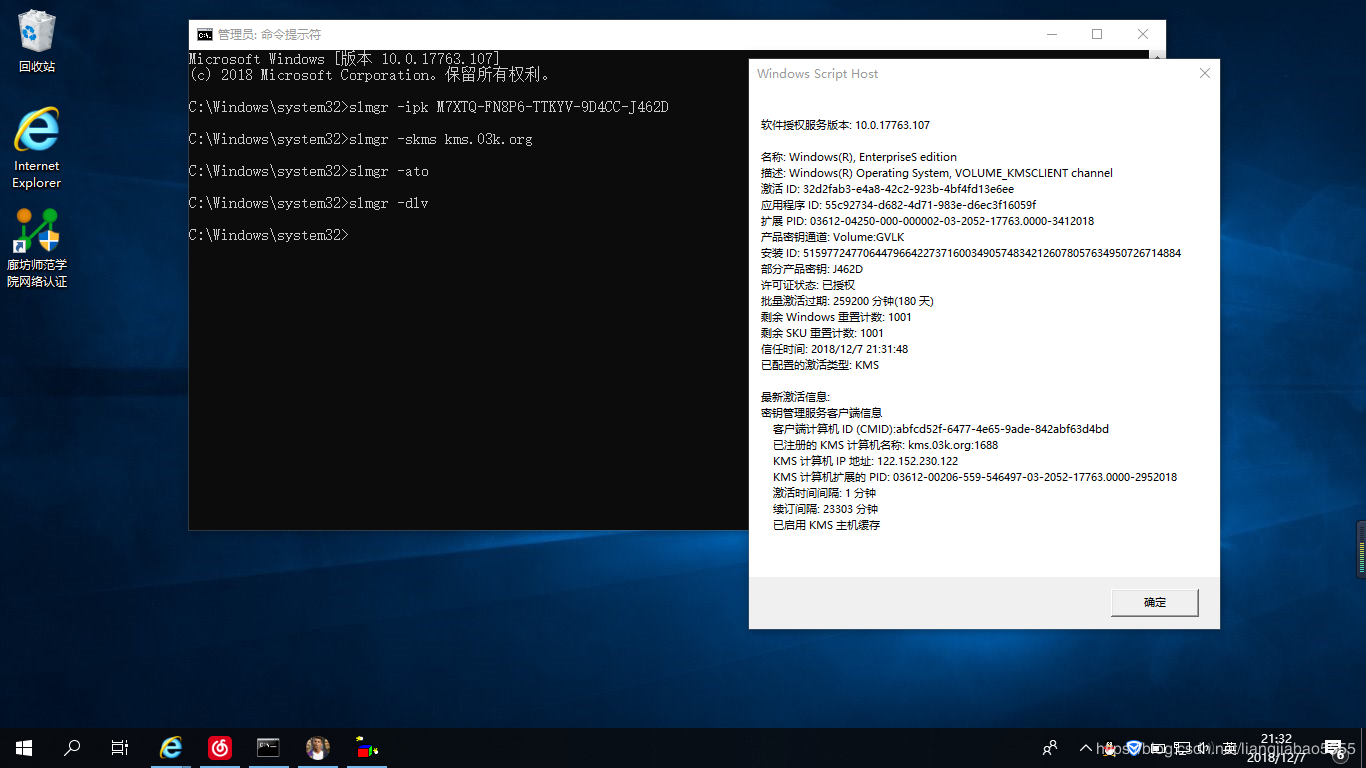Open the Command Prompt title bar system icon
The height and width of the screenshot is (768, 1366).
pos(204,34)
